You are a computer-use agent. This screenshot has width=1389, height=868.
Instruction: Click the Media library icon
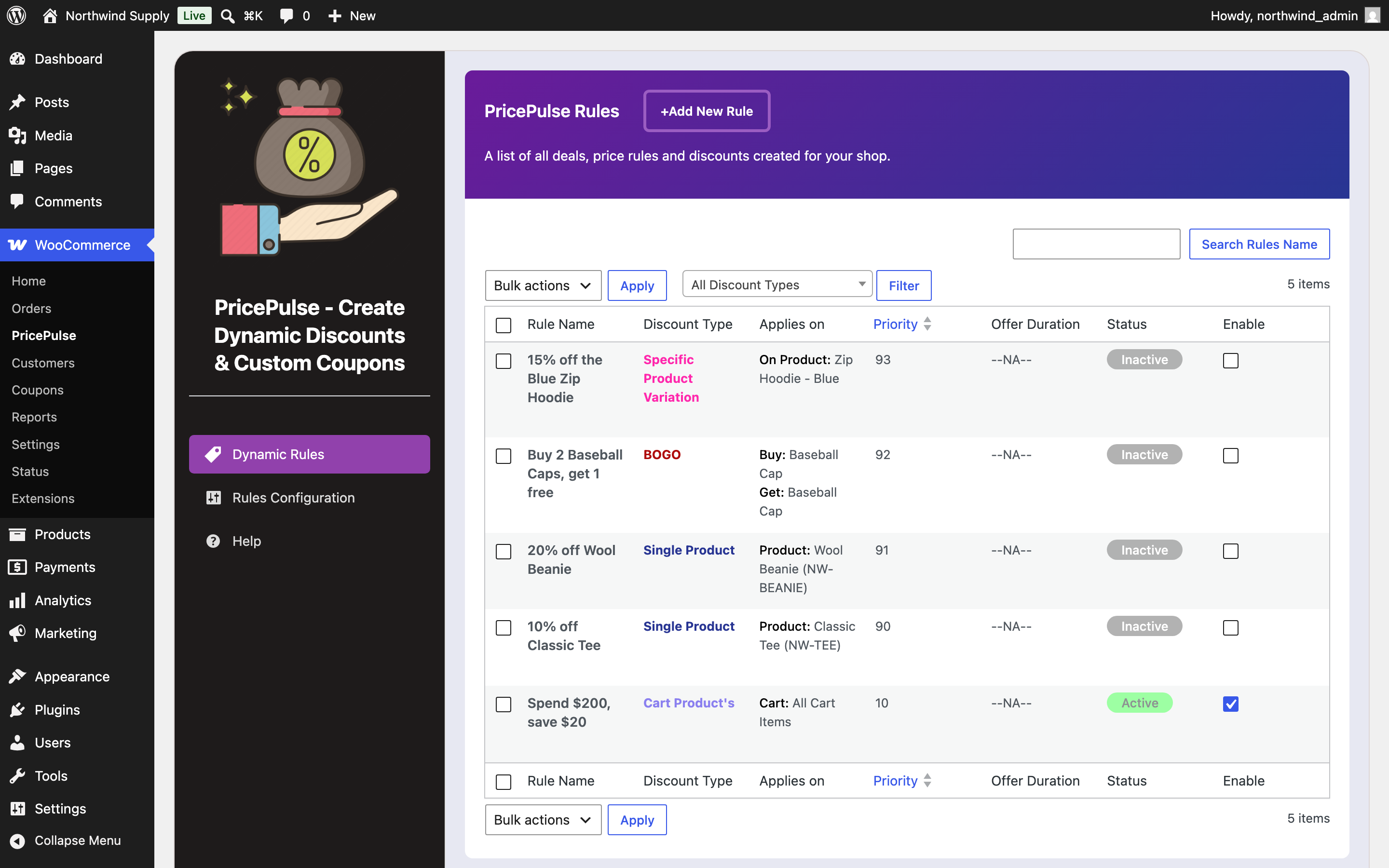point(17,136)
